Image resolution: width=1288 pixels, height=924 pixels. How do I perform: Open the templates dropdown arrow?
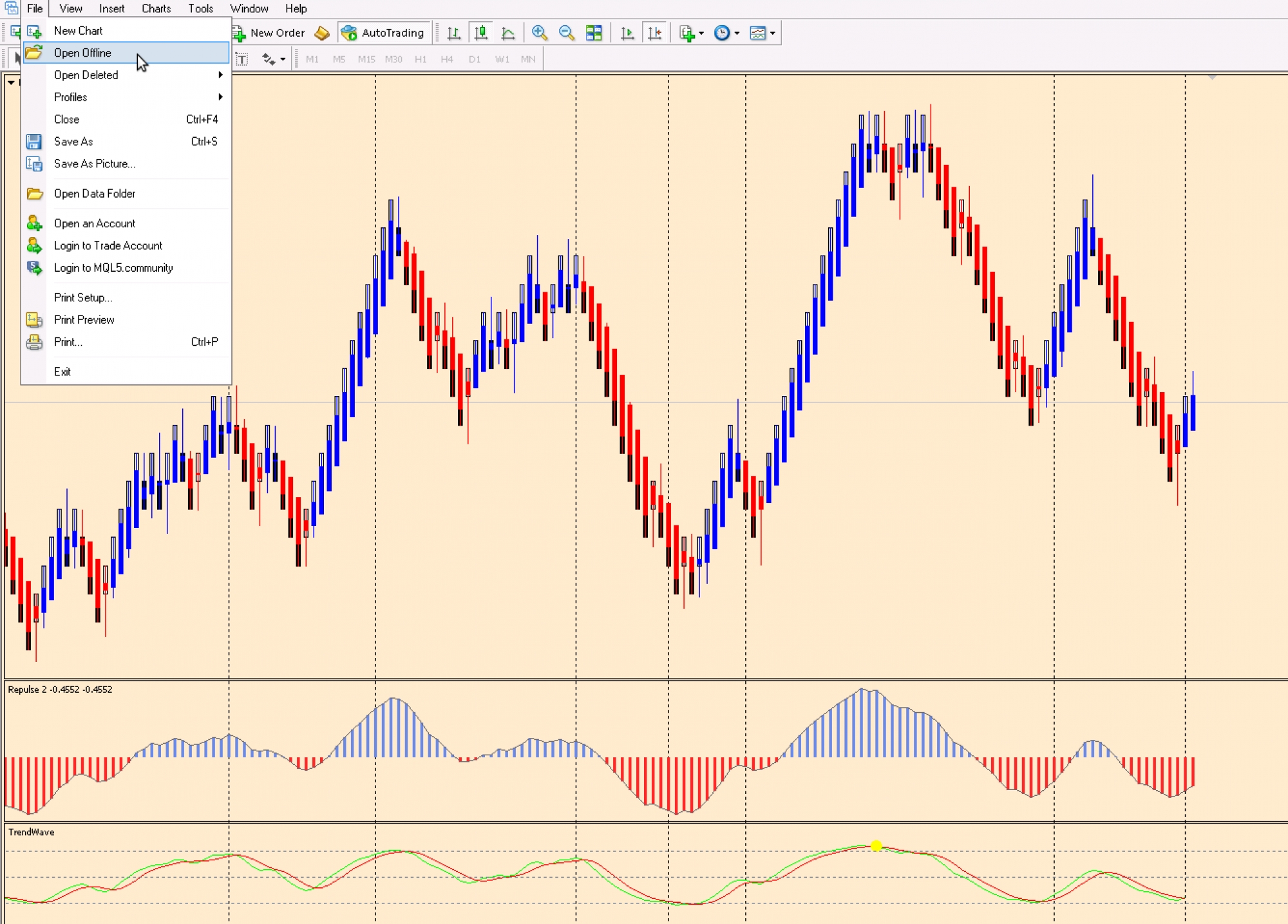pos(773,33)
